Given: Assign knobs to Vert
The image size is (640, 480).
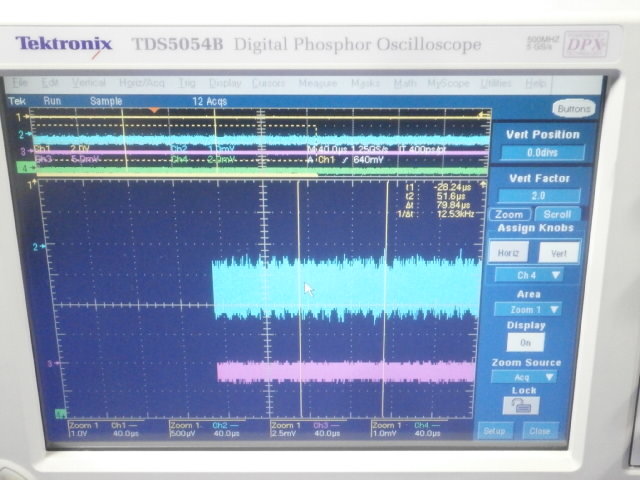Looking at the screenshot, I should click(559, 253).
